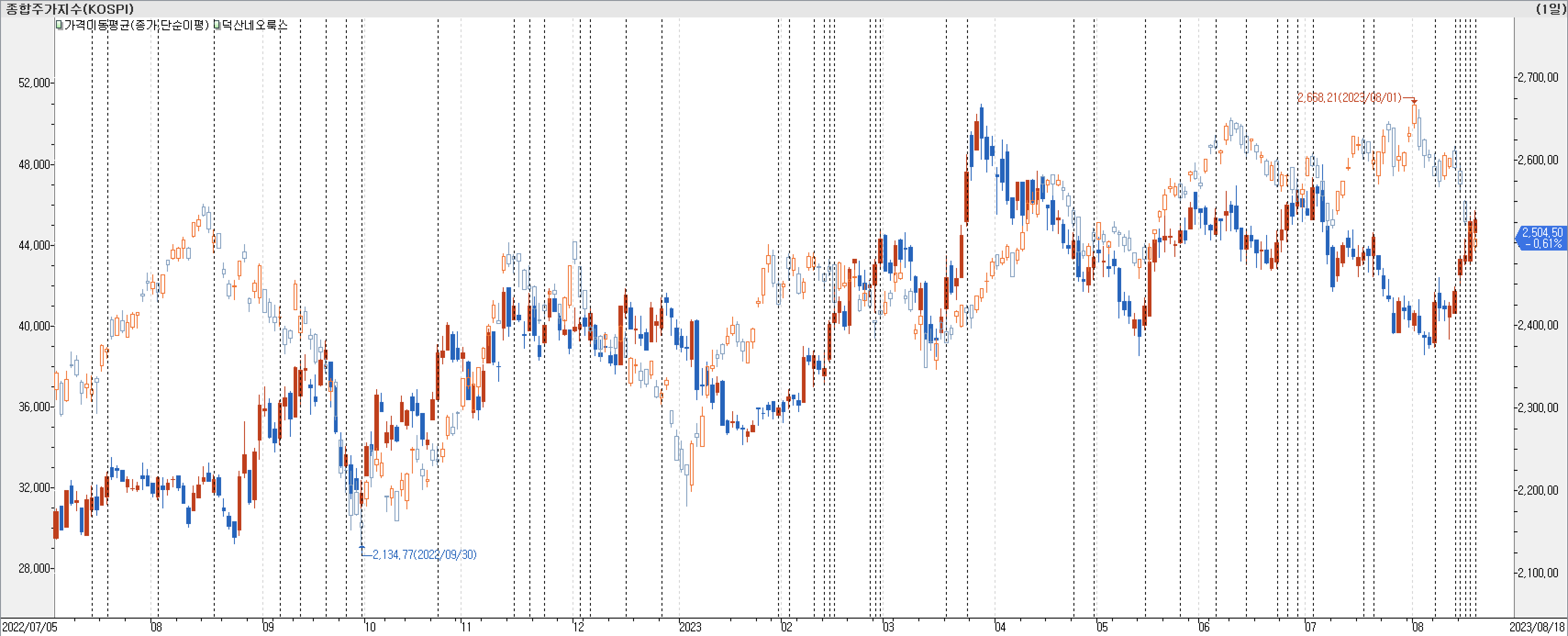The image size is (1568, 636).
Task: Click the 종합주가지수(KOSPI) chart title
Action: [x=70, y=9]
